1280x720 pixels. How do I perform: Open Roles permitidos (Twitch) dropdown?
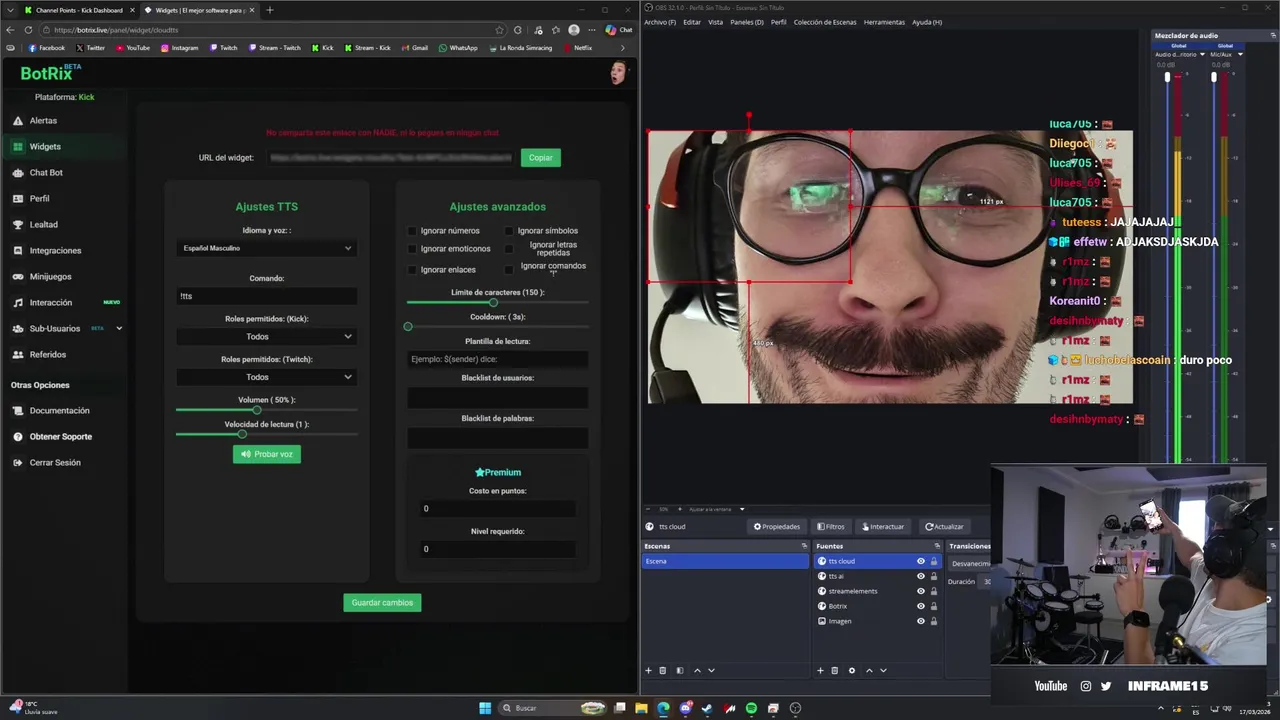click(x=267, y=377)
